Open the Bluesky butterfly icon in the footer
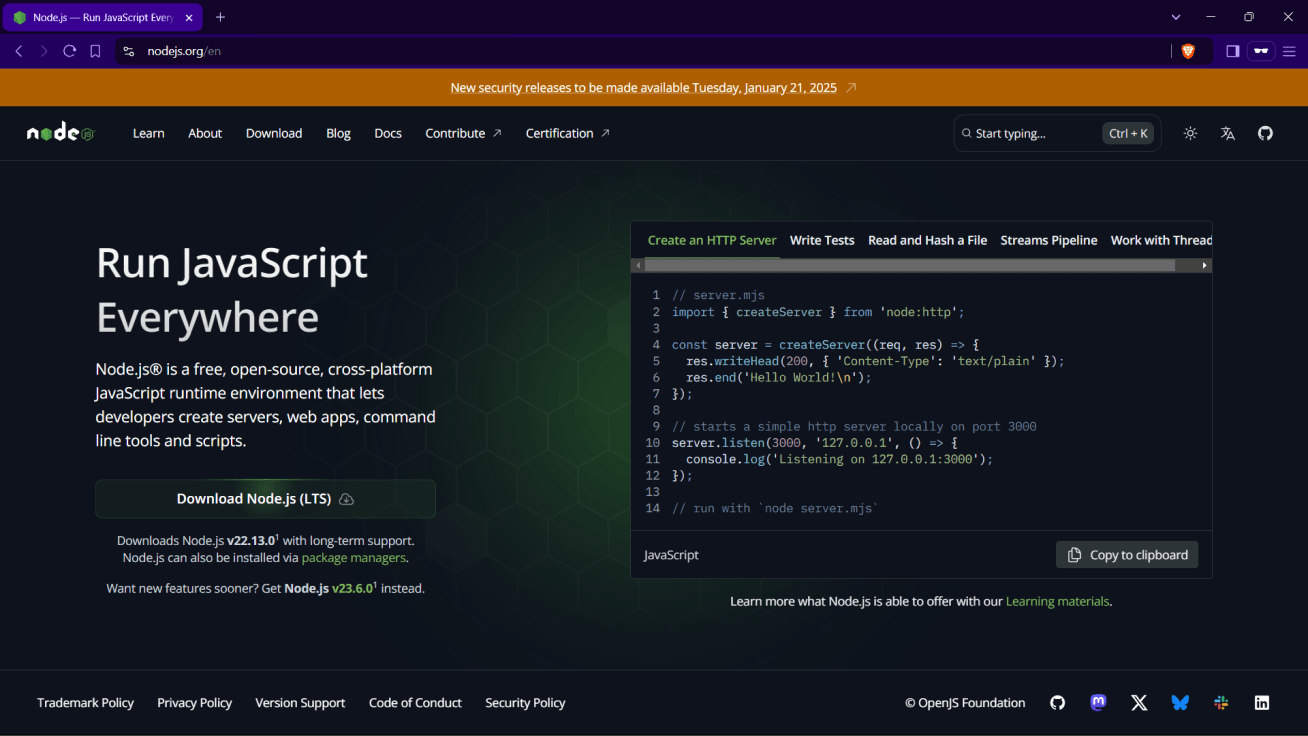This screenshot has width=1308, height=736. coord(1180,703)
